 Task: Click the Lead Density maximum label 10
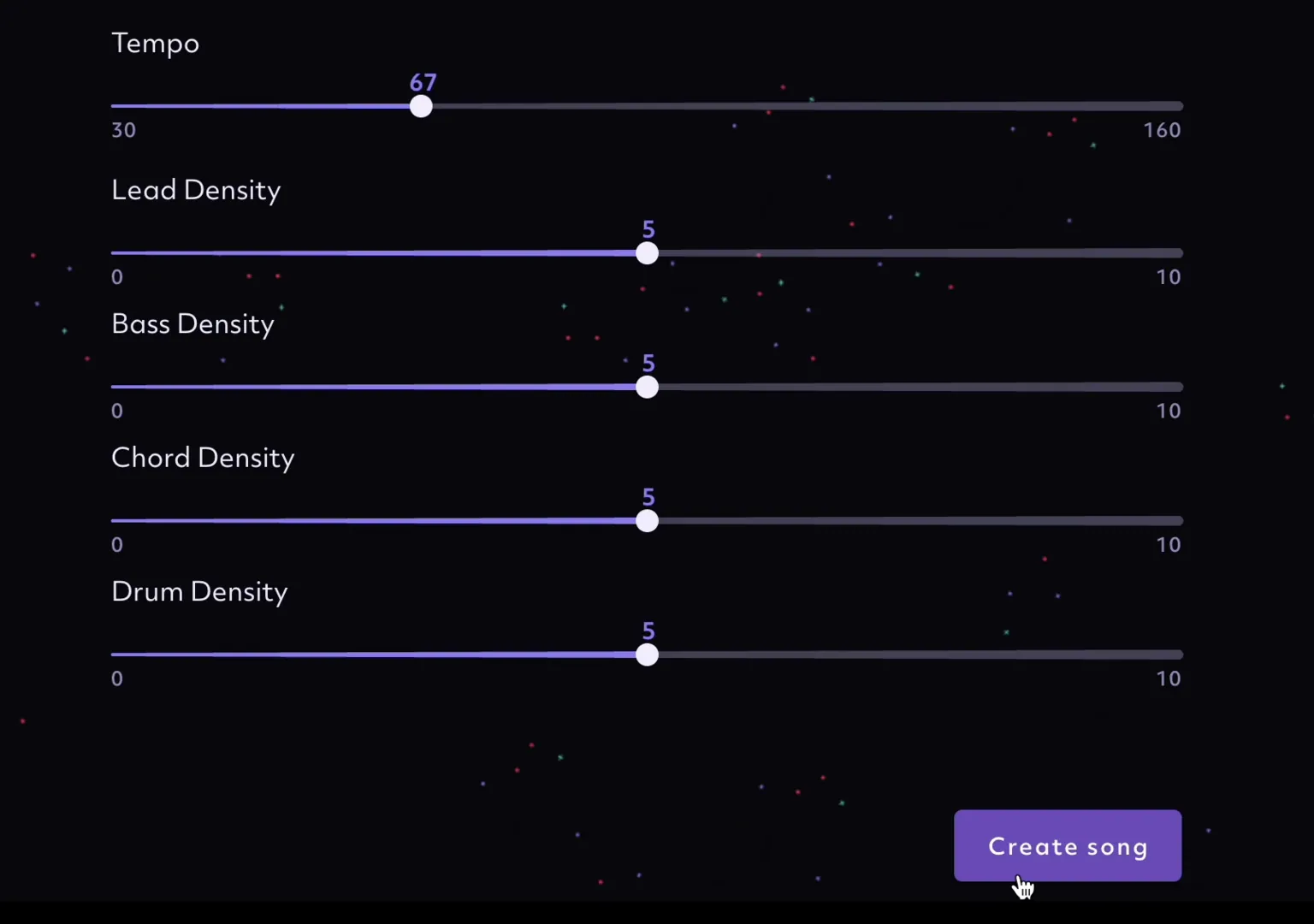1168,277
